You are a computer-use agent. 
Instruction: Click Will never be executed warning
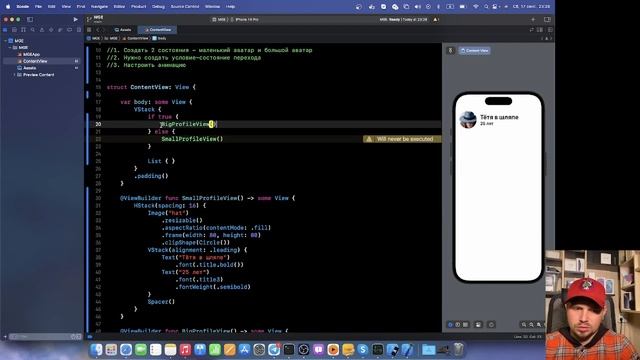click(402, 139)
